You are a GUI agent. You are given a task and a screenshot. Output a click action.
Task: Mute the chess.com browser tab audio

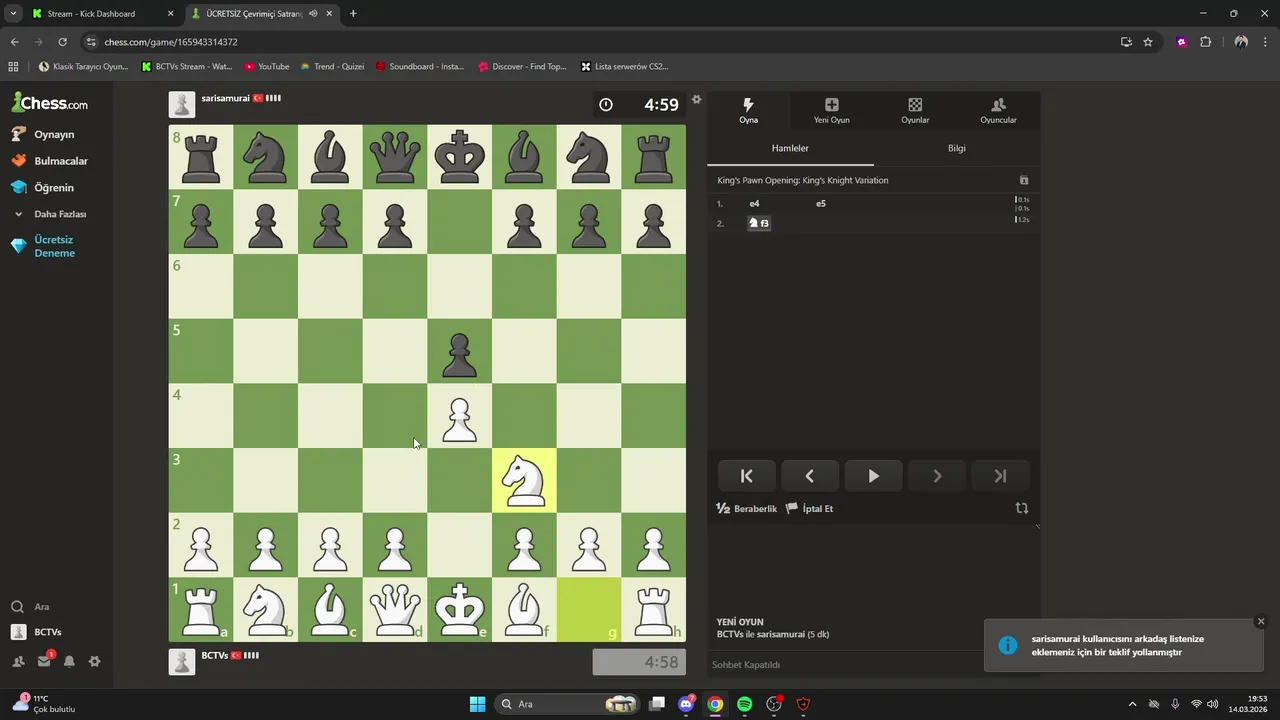pyautogui.click(x=313, y=14)
